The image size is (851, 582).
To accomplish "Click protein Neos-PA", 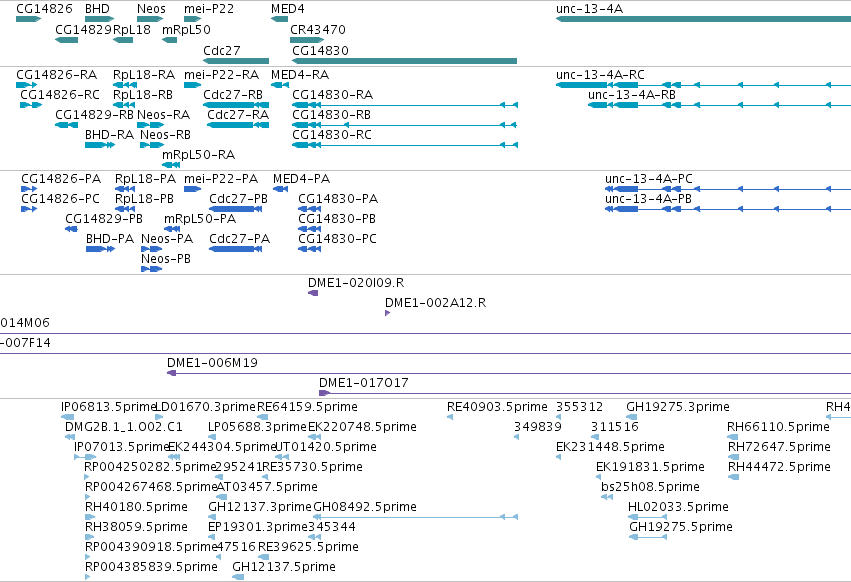I will (x=167, y=239).
